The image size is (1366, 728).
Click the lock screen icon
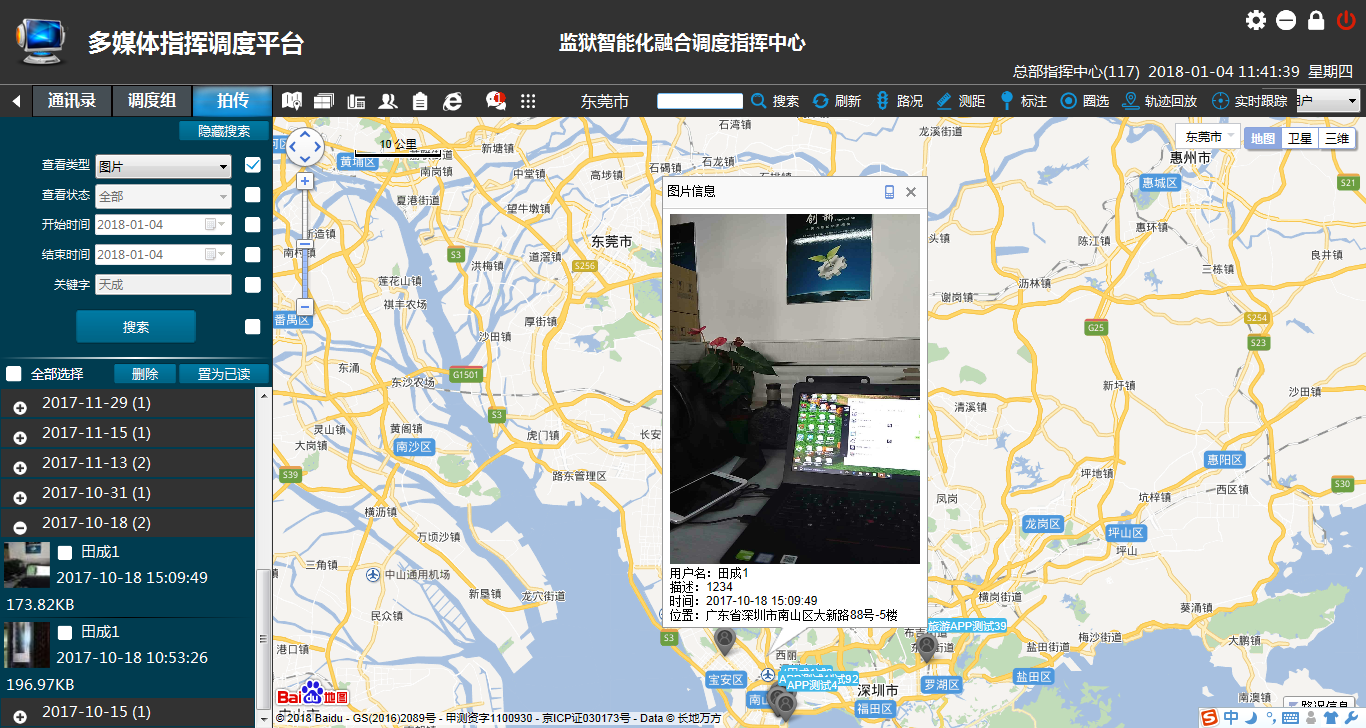tap(1316, 20)
